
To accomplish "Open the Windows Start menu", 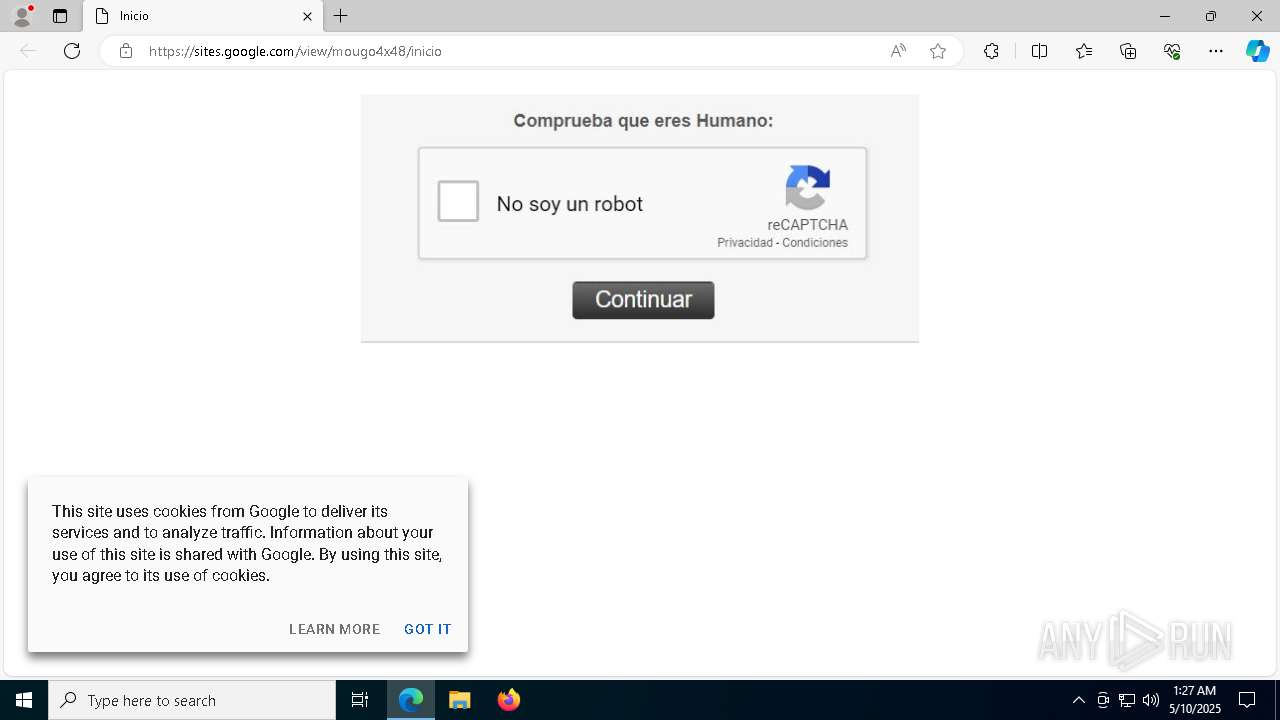I will pos(24,700).
